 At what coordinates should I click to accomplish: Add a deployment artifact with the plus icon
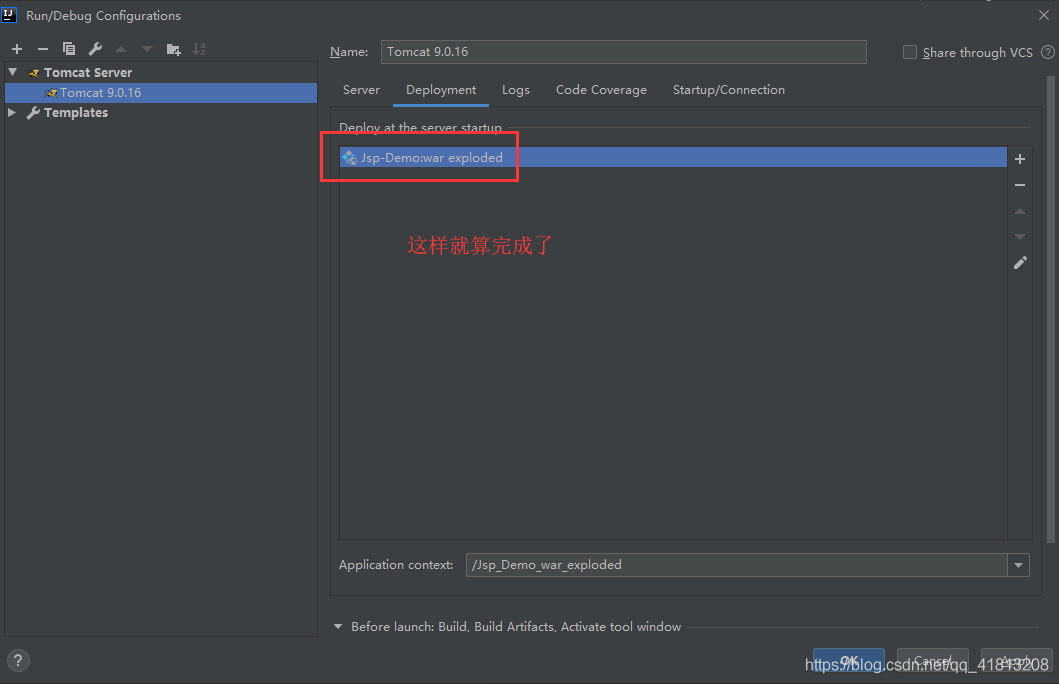pyautogui.click(x=1019, y=158)
